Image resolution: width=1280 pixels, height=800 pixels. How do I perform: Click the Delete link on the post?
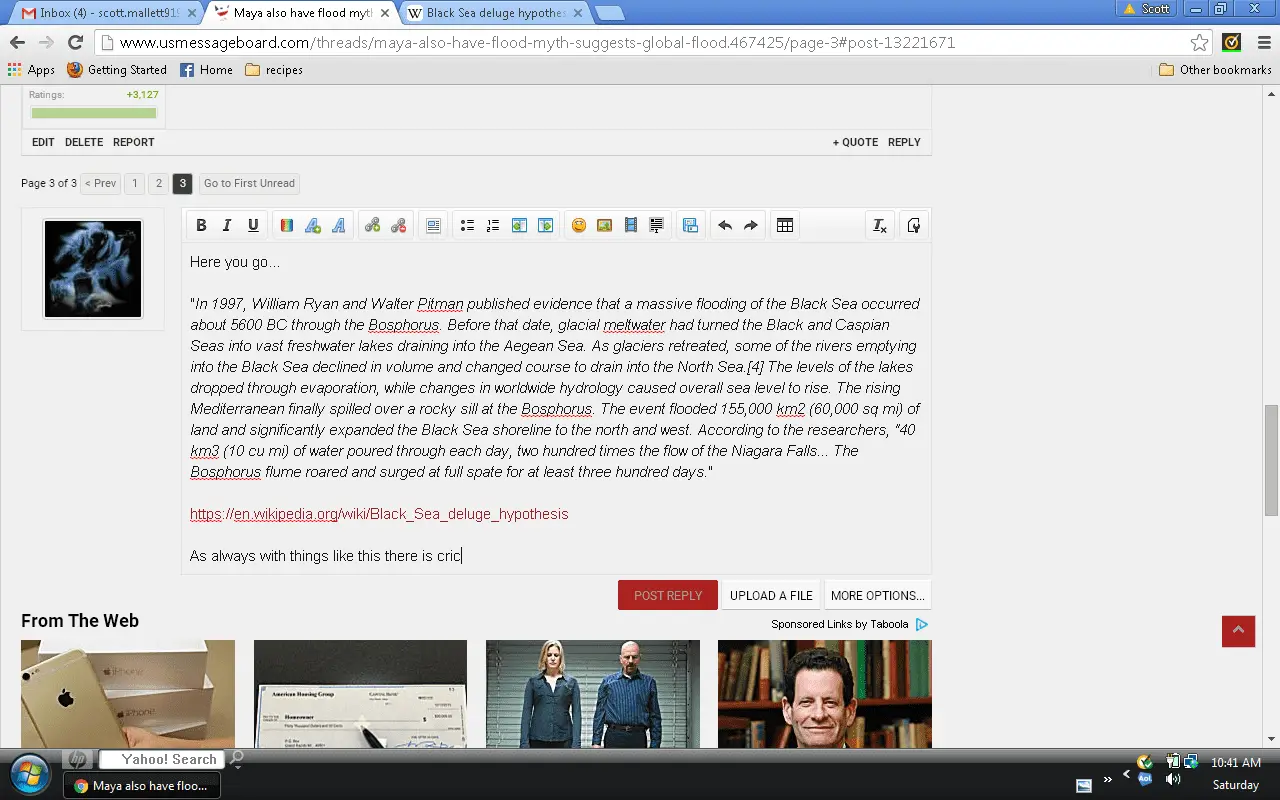click(84, 142)
